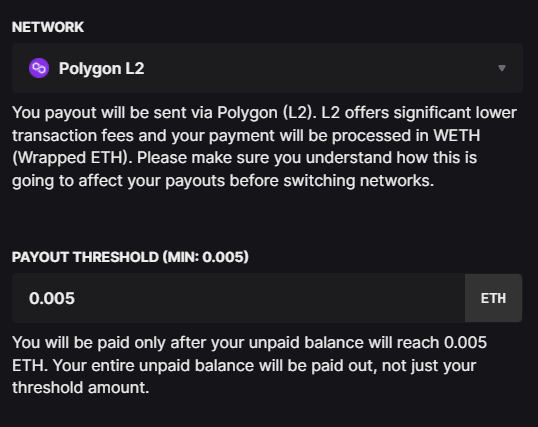Expand the network selector arrow
Viewport: 538px width, 427px height.
click(x=502, y=68)
